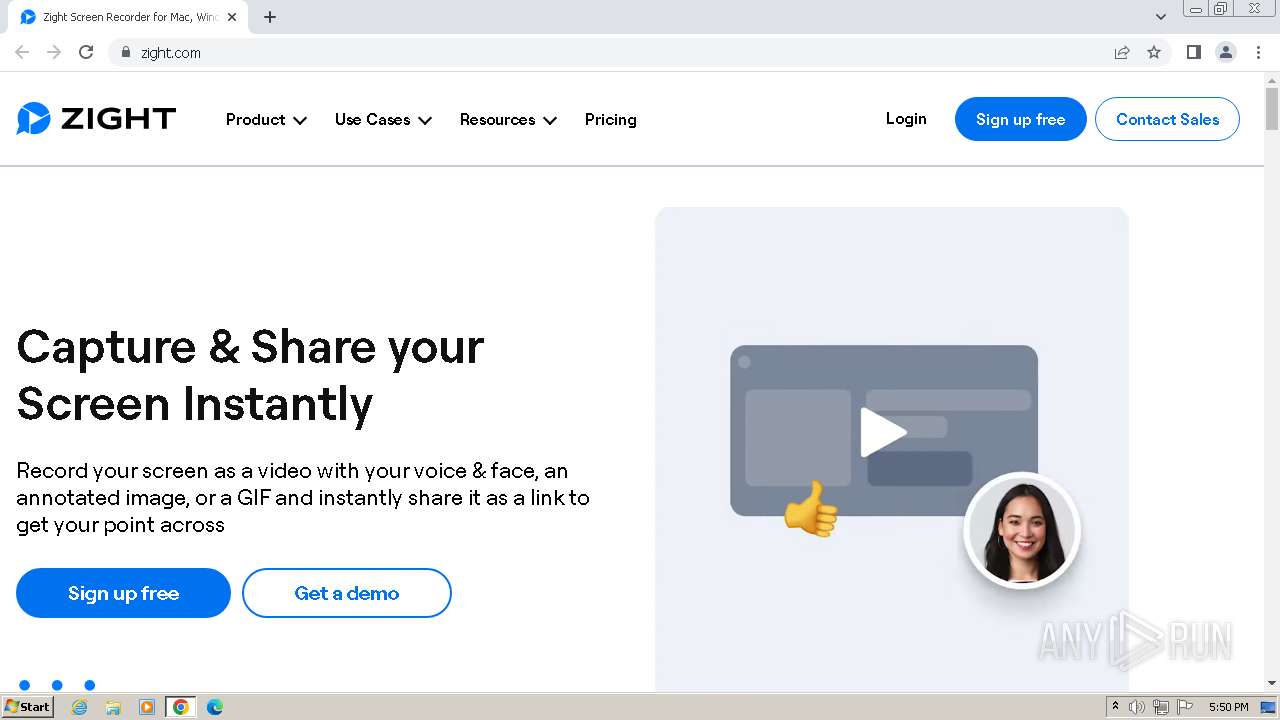Click scrollbar down arrow
1280x720 pixels.
tap(1272, 683)
